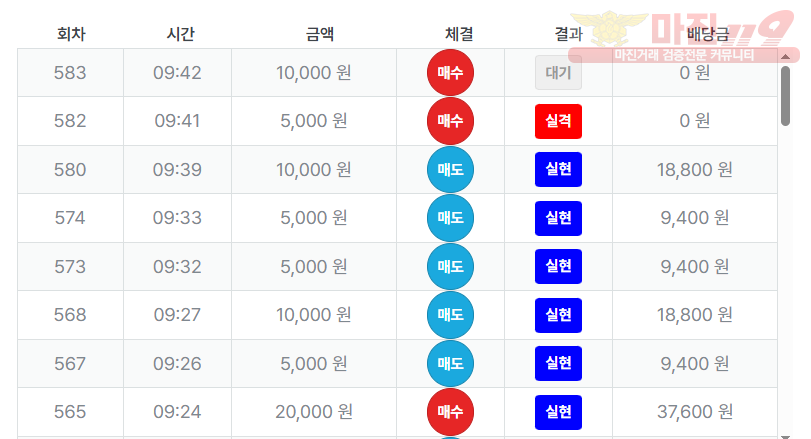Viewport: 811px width, 439px height.
Task: Click the 금액 column header
Action: (x=320, y=34)
